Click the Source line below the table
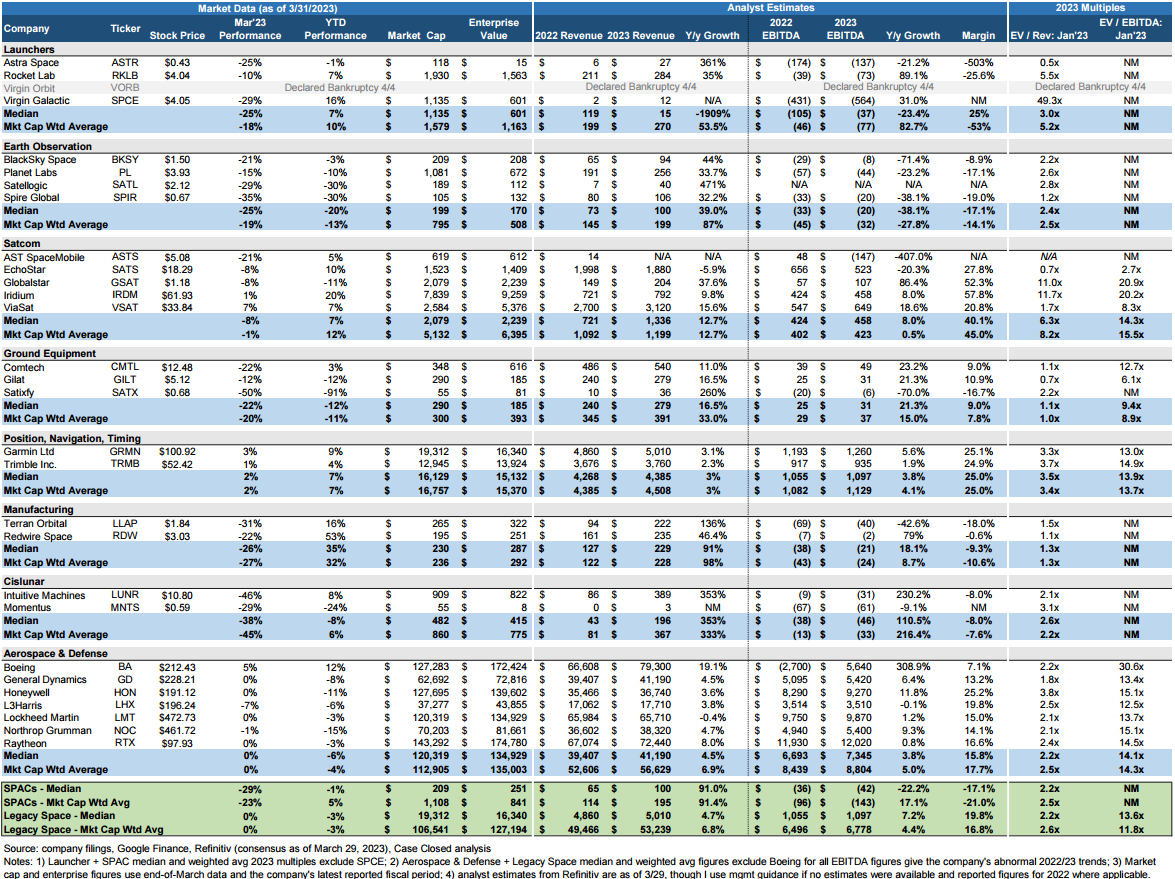 247,849
